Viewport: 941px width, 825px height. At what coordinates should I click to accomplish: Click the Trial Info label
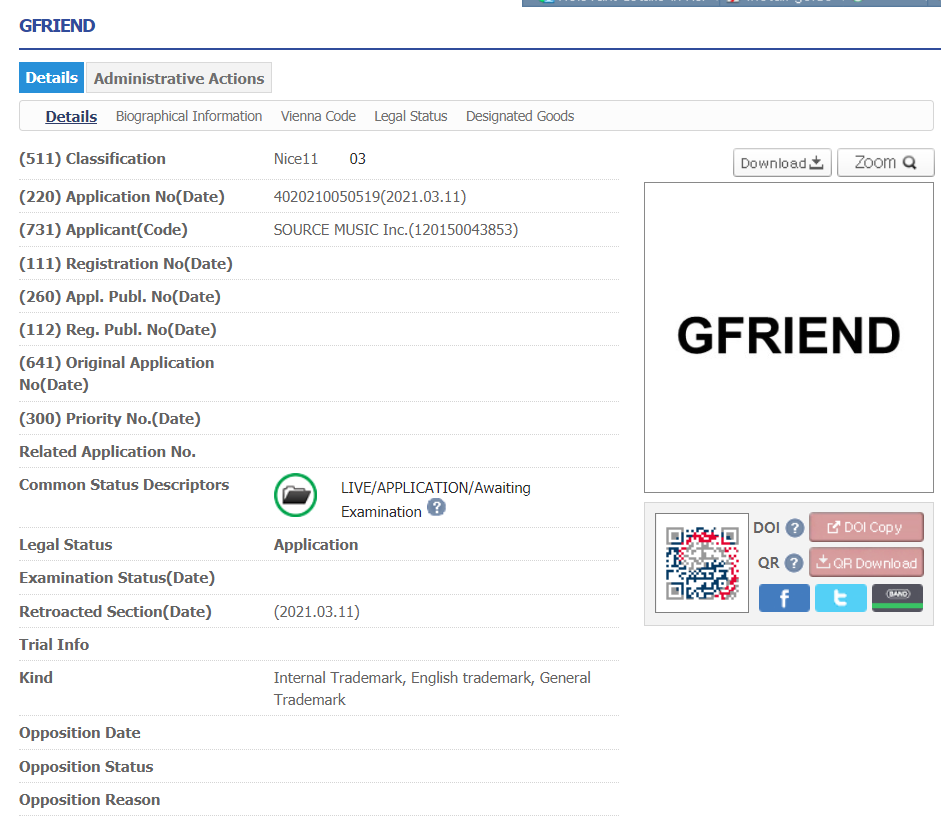54,644
